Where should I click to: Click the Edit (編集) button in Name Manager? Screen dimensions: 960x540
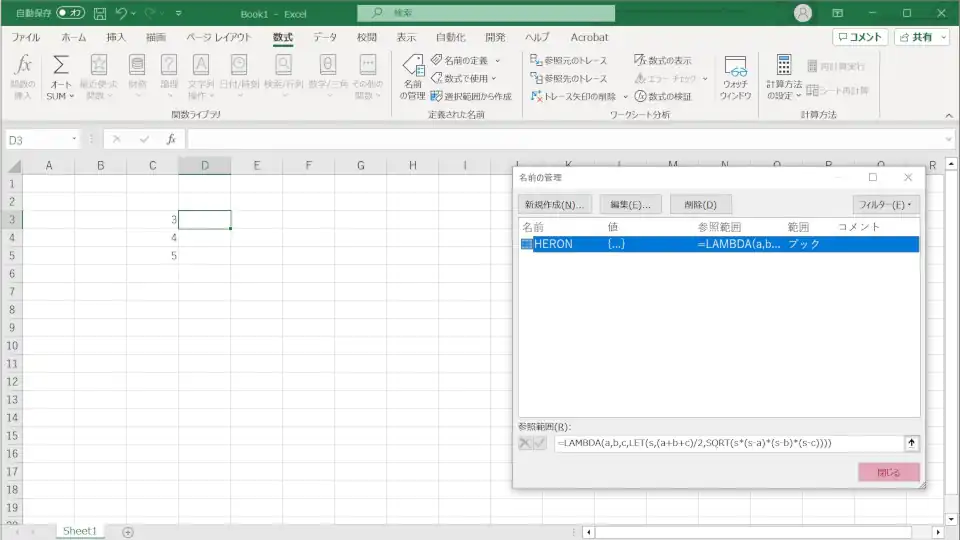(x=631, y=204)
